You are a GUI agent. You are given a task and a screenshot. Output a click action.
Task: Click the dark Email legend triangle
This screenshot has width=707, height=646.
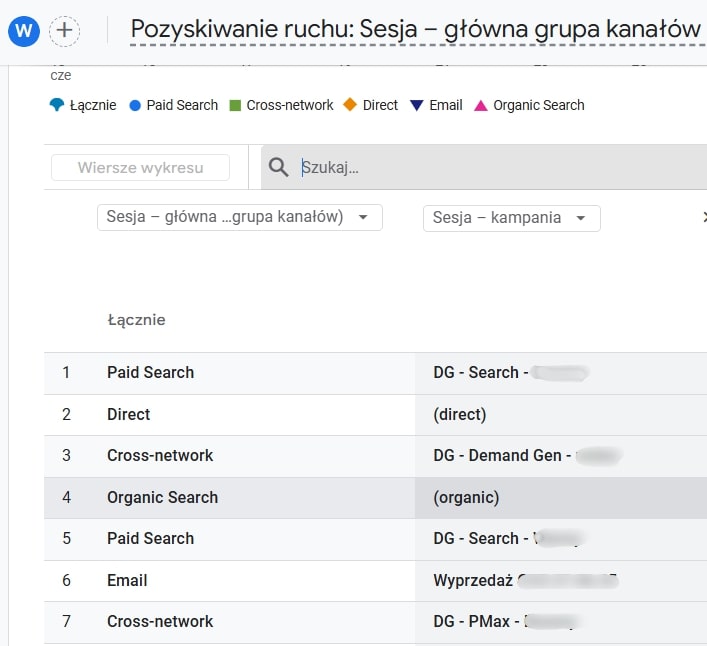tap(417, 105)
